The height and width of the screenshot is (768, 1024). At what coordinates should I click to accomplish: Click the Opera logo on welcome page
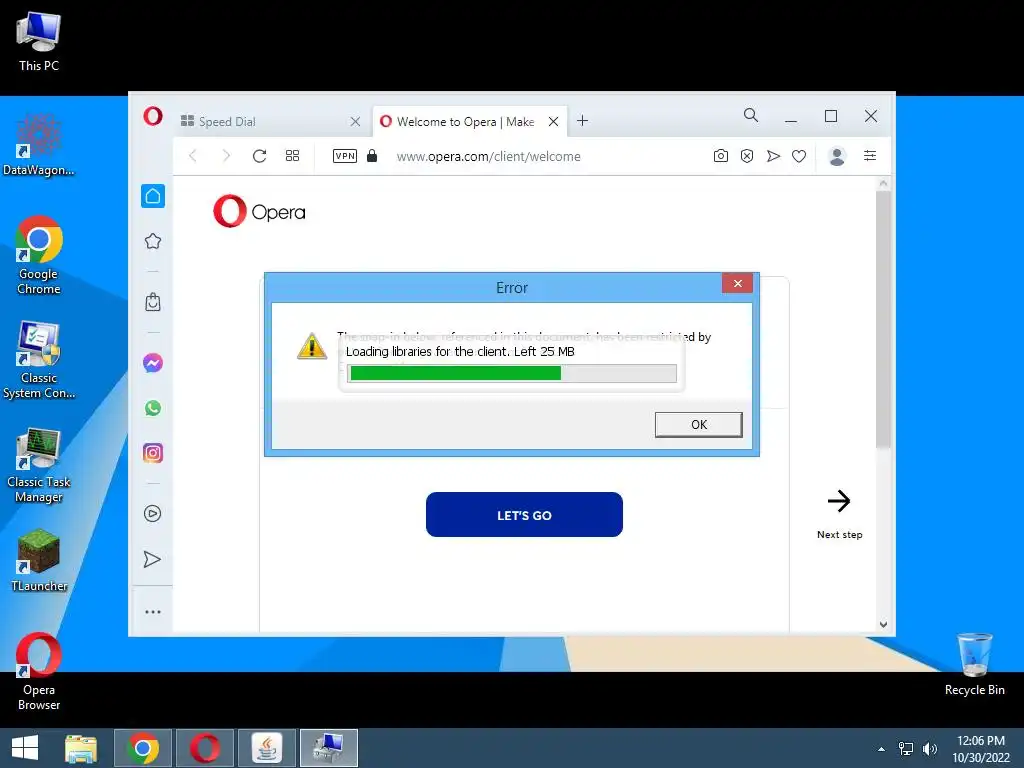coord(259,211)
